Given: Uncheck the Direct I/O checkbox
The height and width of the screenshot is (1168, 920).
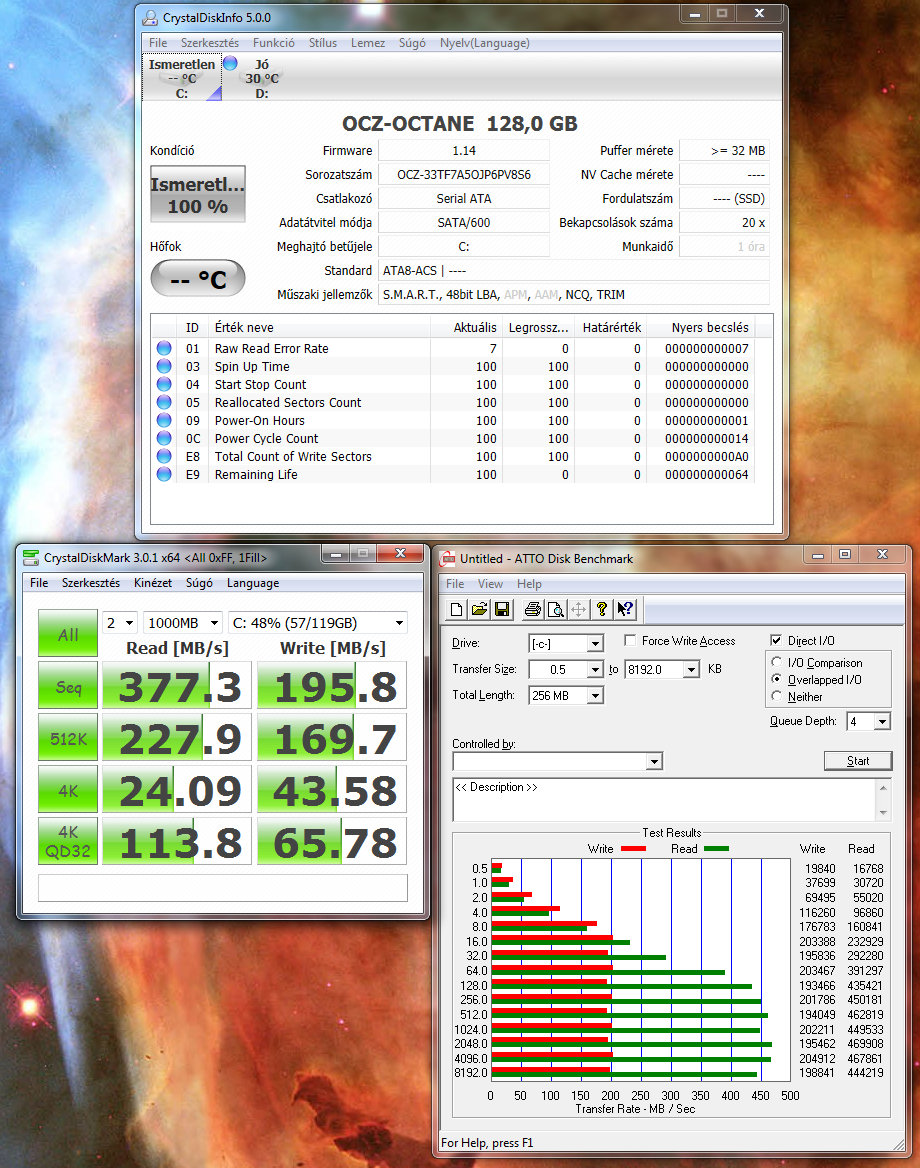Looking at the screenshot, I should [776, 641].
